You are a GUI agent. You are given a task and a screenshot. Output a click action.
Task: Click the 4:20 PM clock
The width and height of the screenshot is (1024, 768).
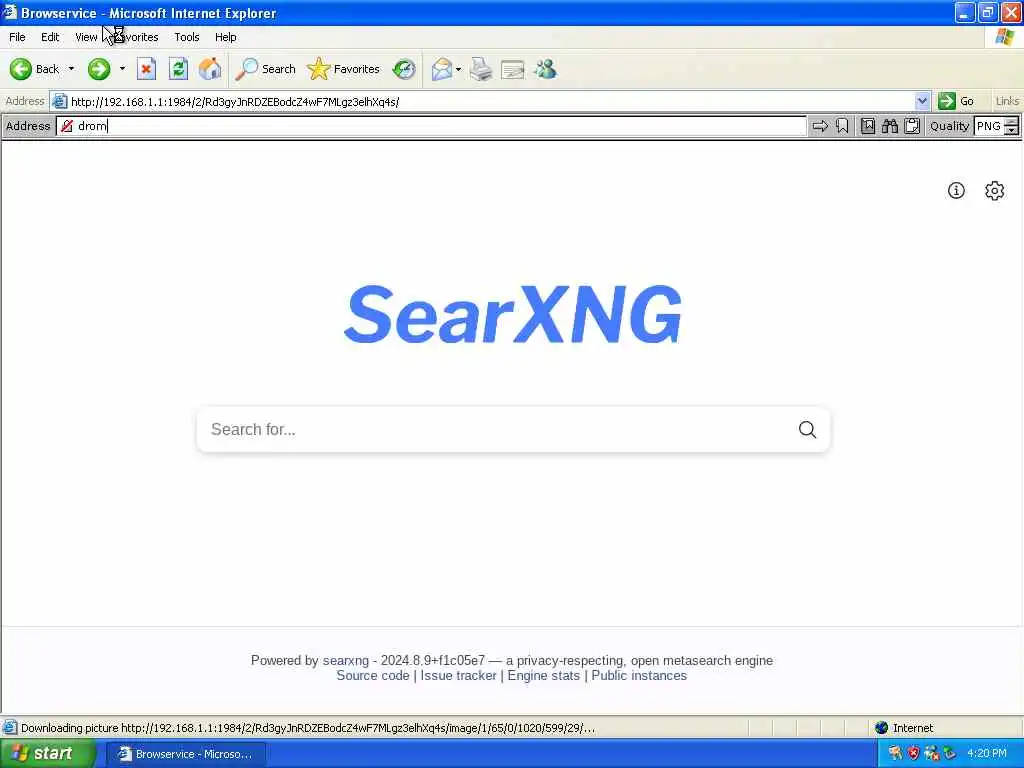coord(987,753)
